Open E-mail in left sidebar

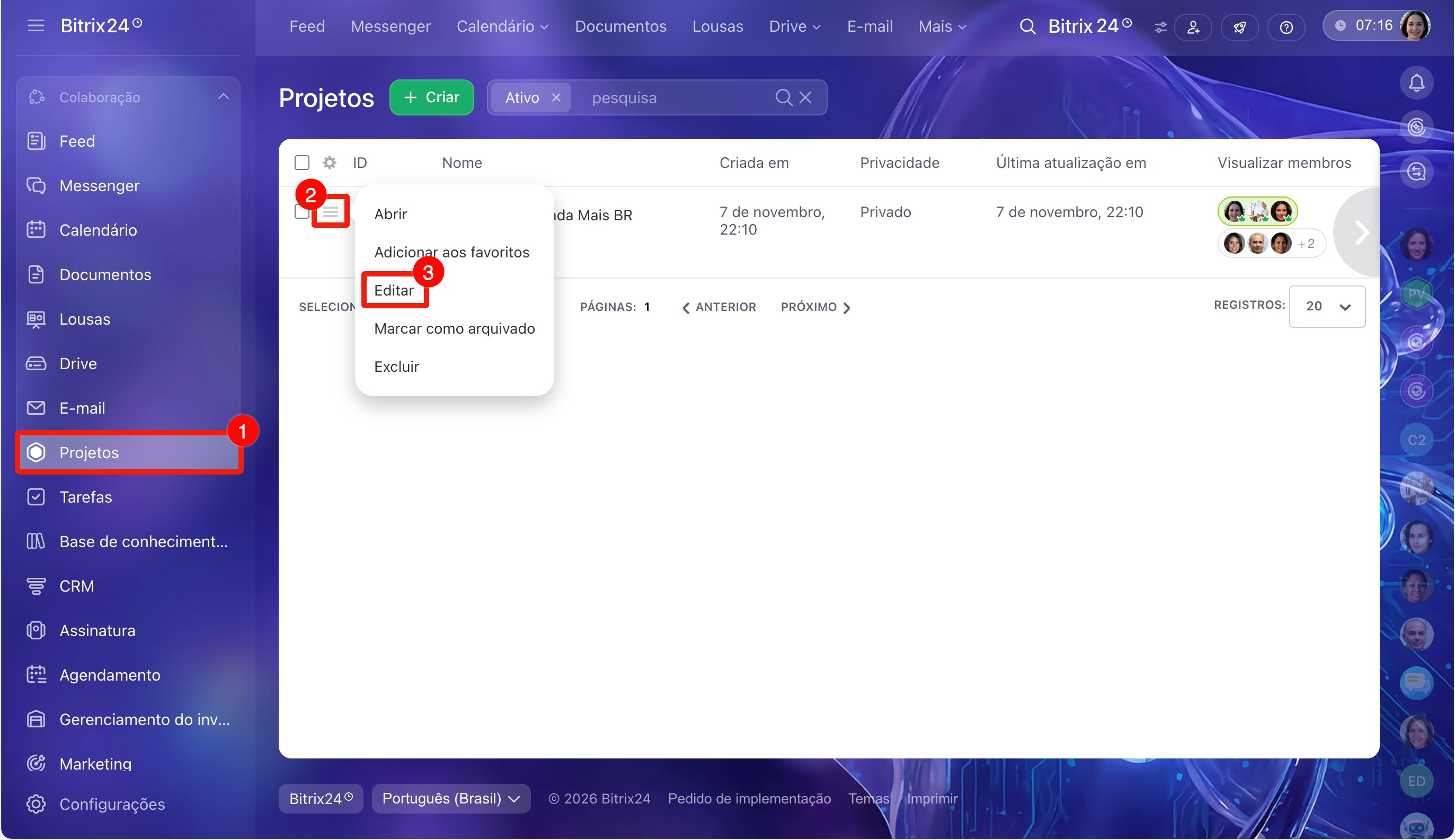pyautogui.click(x=128, y=408)
